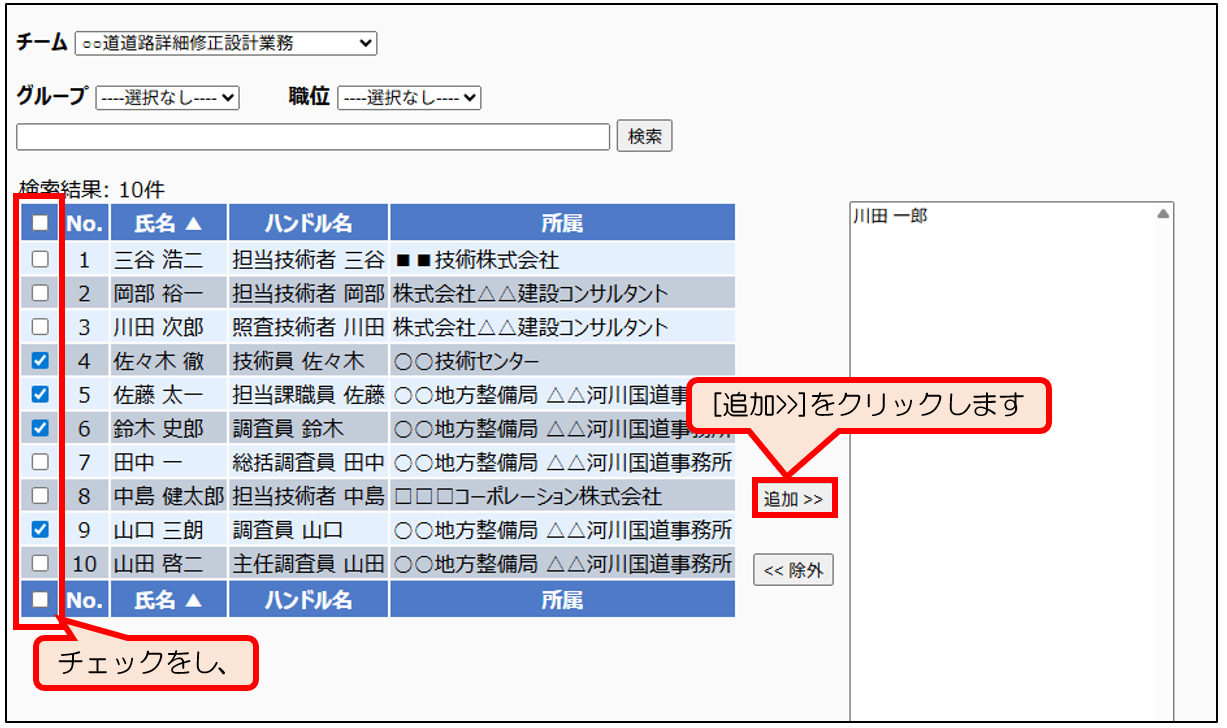
Task: Uncheck the row for 佐藤 太一
Action: tap(40, 395)
